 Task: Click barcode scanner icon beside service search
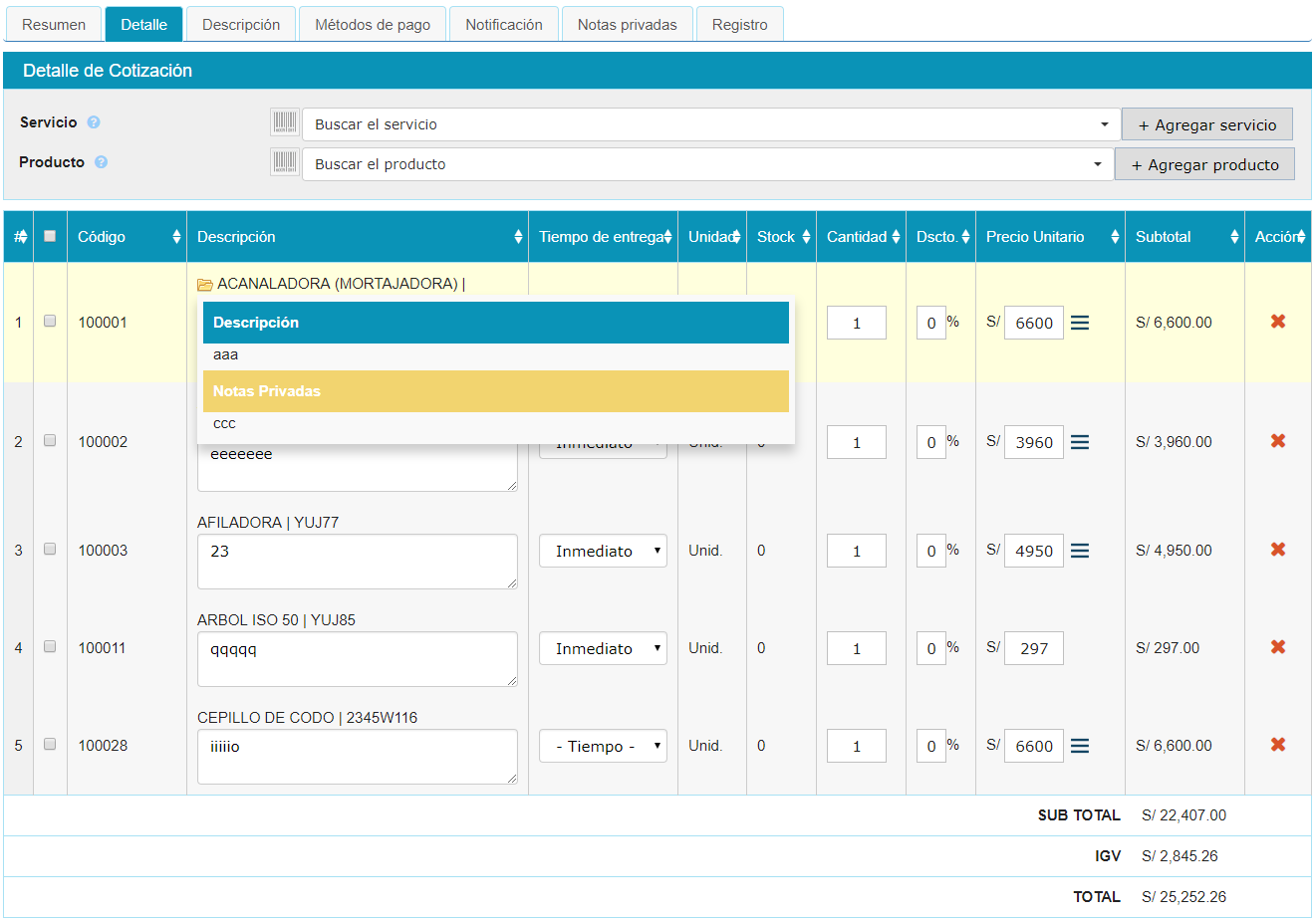point(285,123)
